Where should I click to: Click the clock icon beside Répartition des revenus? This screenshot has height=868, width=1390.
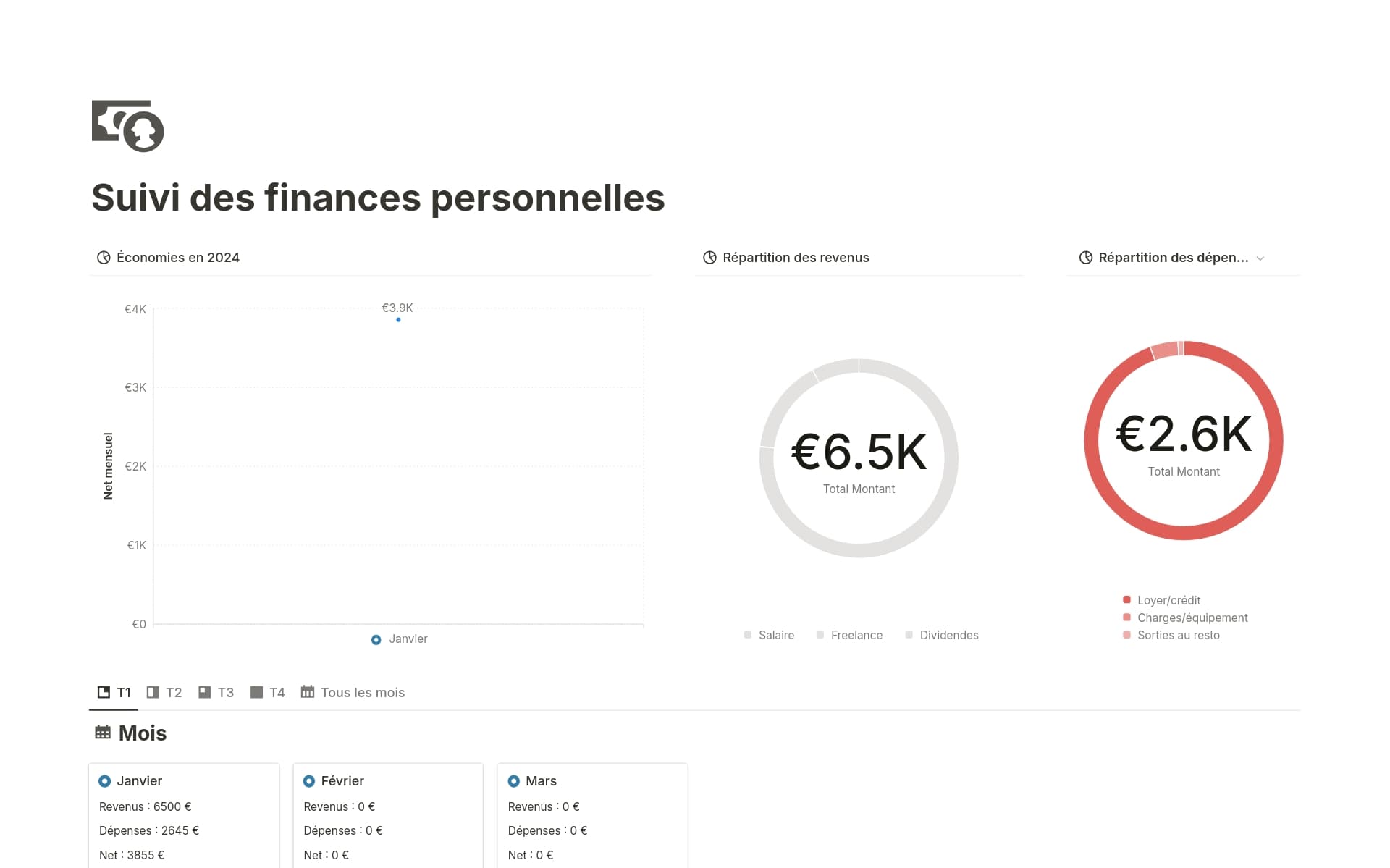[x=709, y=257]
